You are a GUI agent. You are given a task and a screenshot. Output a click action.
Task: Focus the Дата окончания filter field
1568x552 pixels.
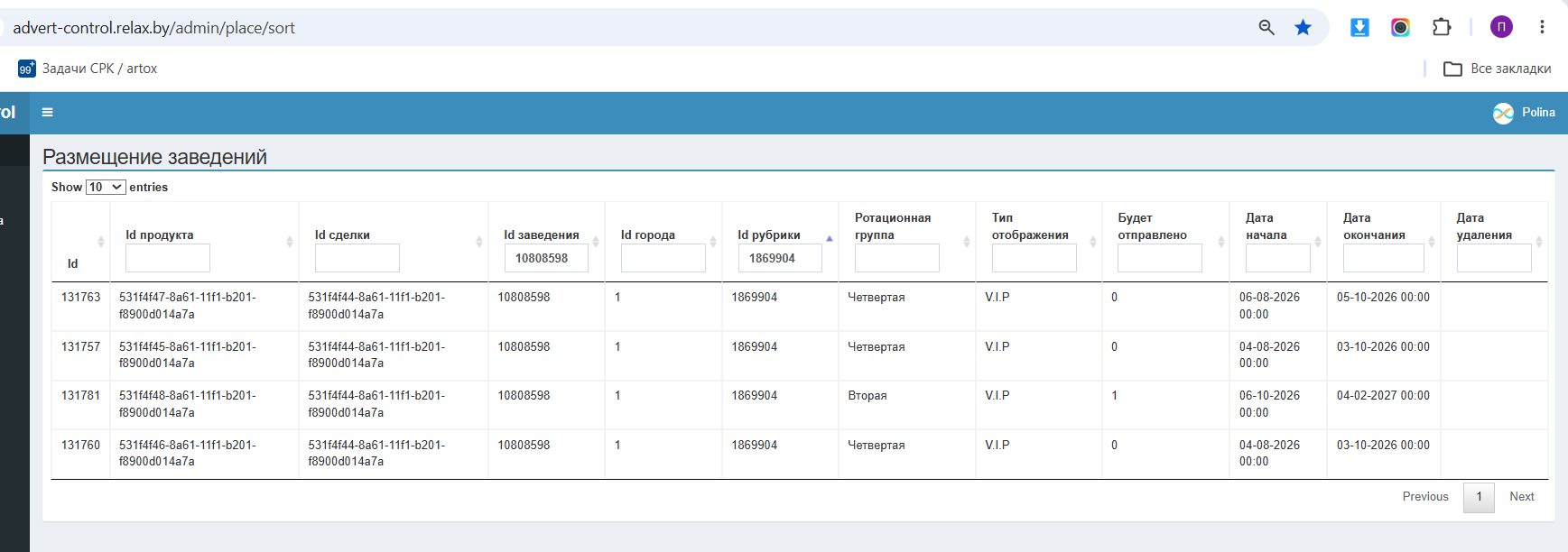[x=1384, y=258]
